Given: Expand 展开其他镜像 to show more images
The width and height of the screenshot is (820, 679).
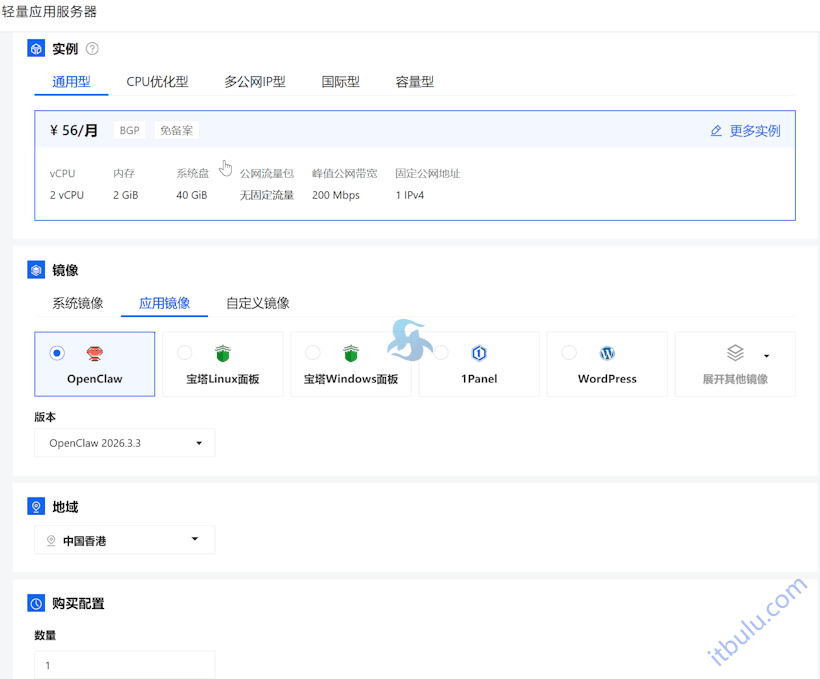Looking at the screenshot, I should click(735, 363).
